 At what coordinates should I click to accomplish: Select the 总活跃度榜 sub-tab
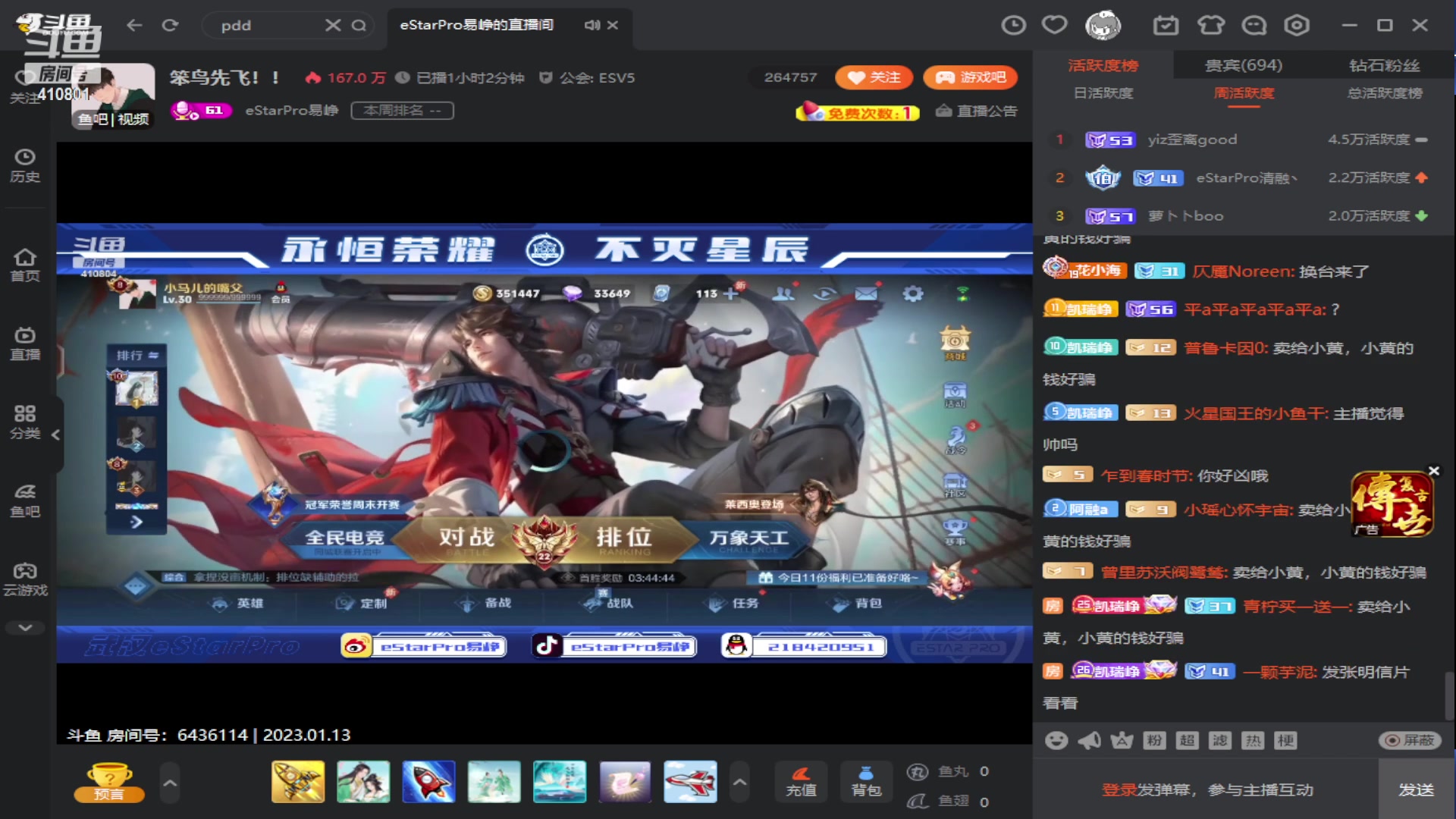point(1385,93)
